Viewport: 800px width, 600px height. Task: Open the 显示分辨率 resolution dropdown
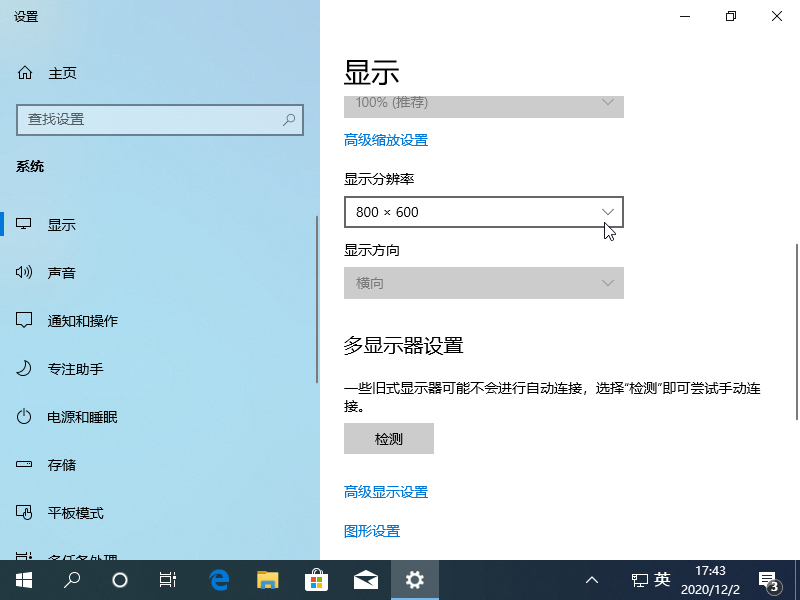click(x=484, y=212)
